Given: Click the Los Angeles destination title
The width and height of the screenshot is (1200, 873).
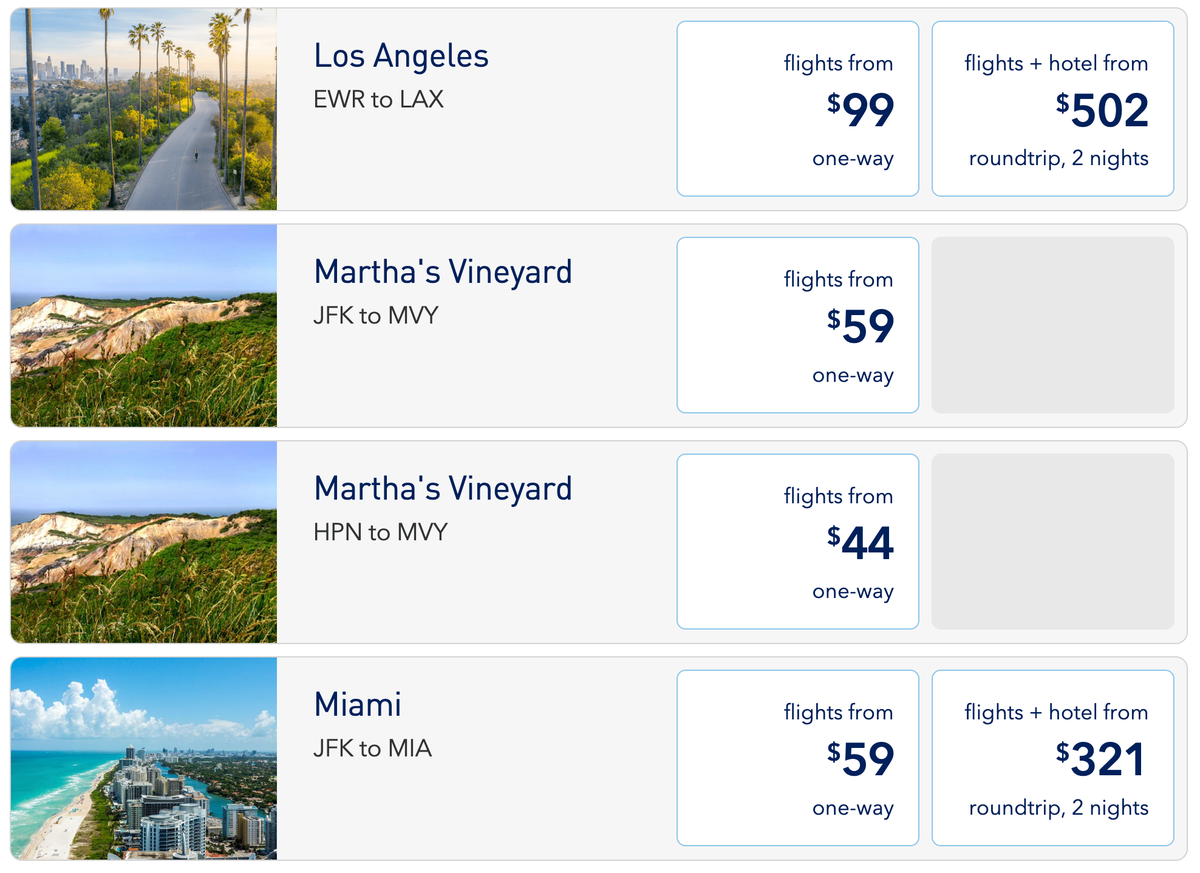Looking at the screenshot, I should click(x=401, y=56).
